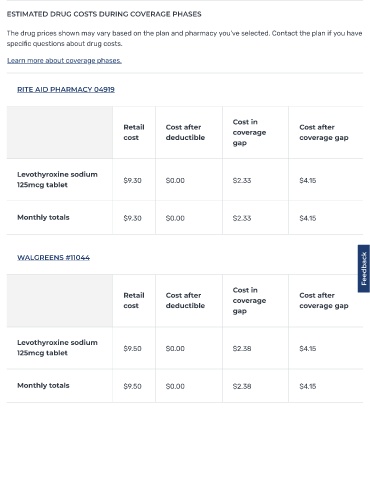
Task: Click Walgreens $2.38 monthly totals gap cost
Action: [x=242, y=386]
